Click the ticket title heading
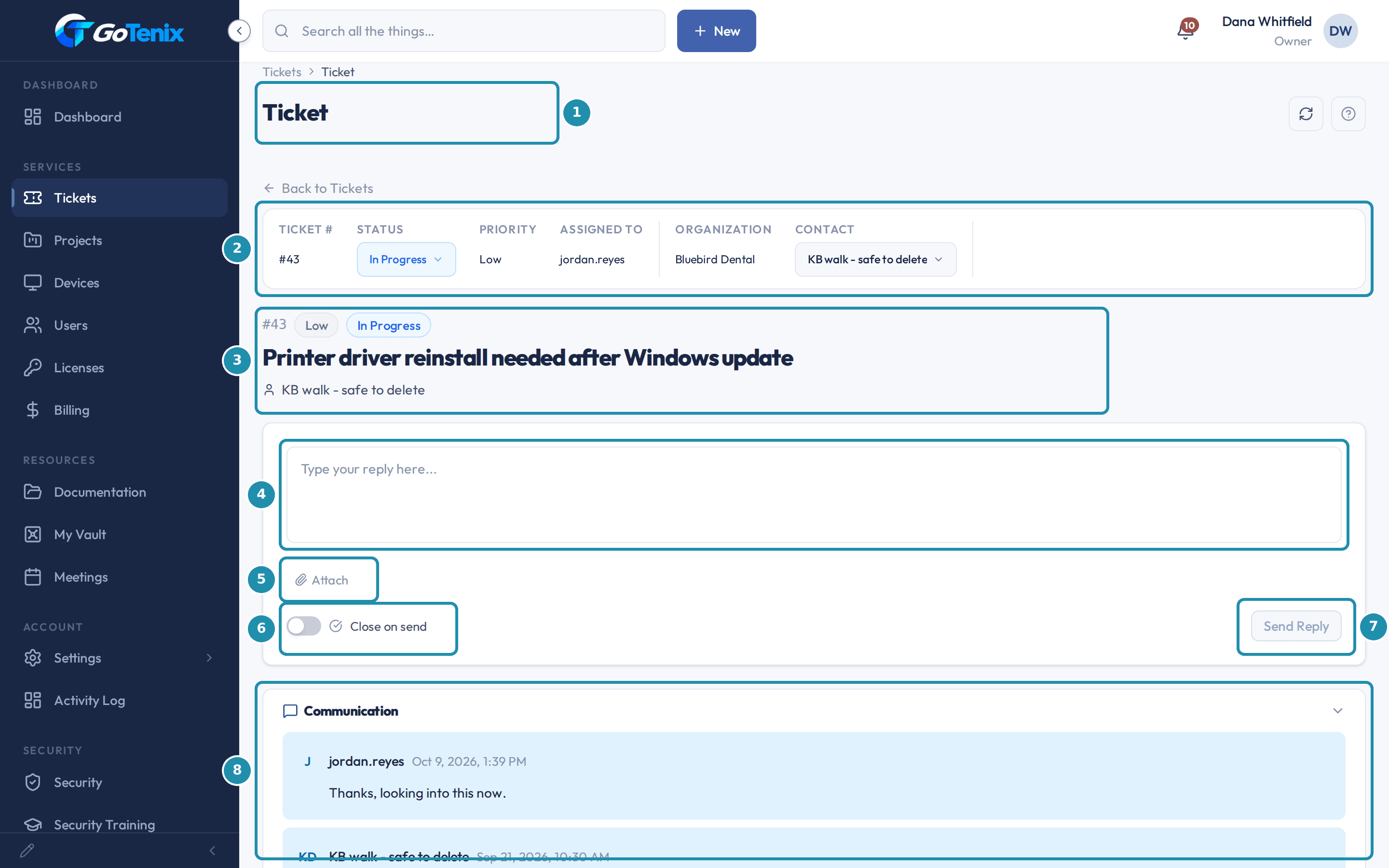This screenshot has height=868, width=1389. (x=528, y=358)
